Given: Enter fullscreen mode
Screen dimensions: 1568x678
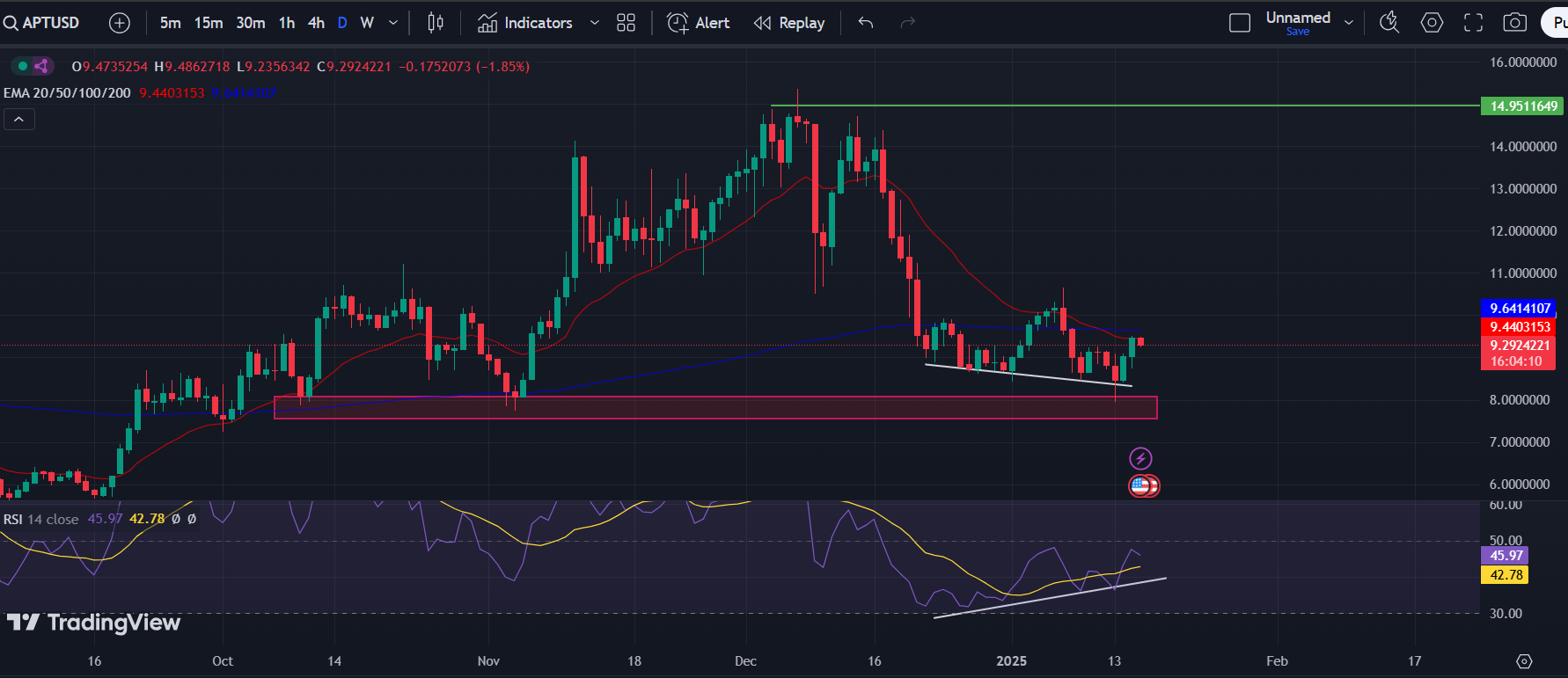Looking at the screenshot, I should 1473,23.
